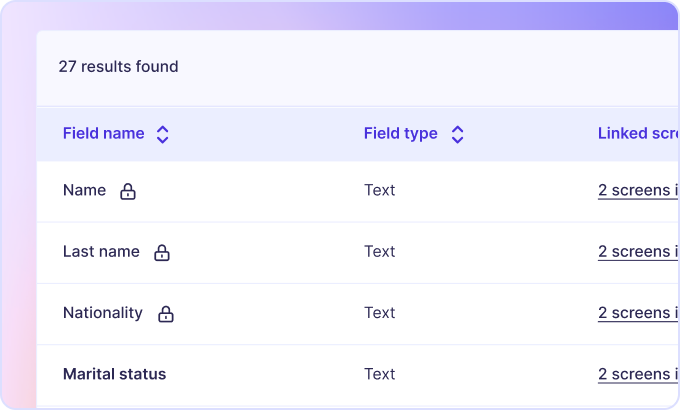Select the Nationality field row label
Screen dimensions: 680x410
103,313
